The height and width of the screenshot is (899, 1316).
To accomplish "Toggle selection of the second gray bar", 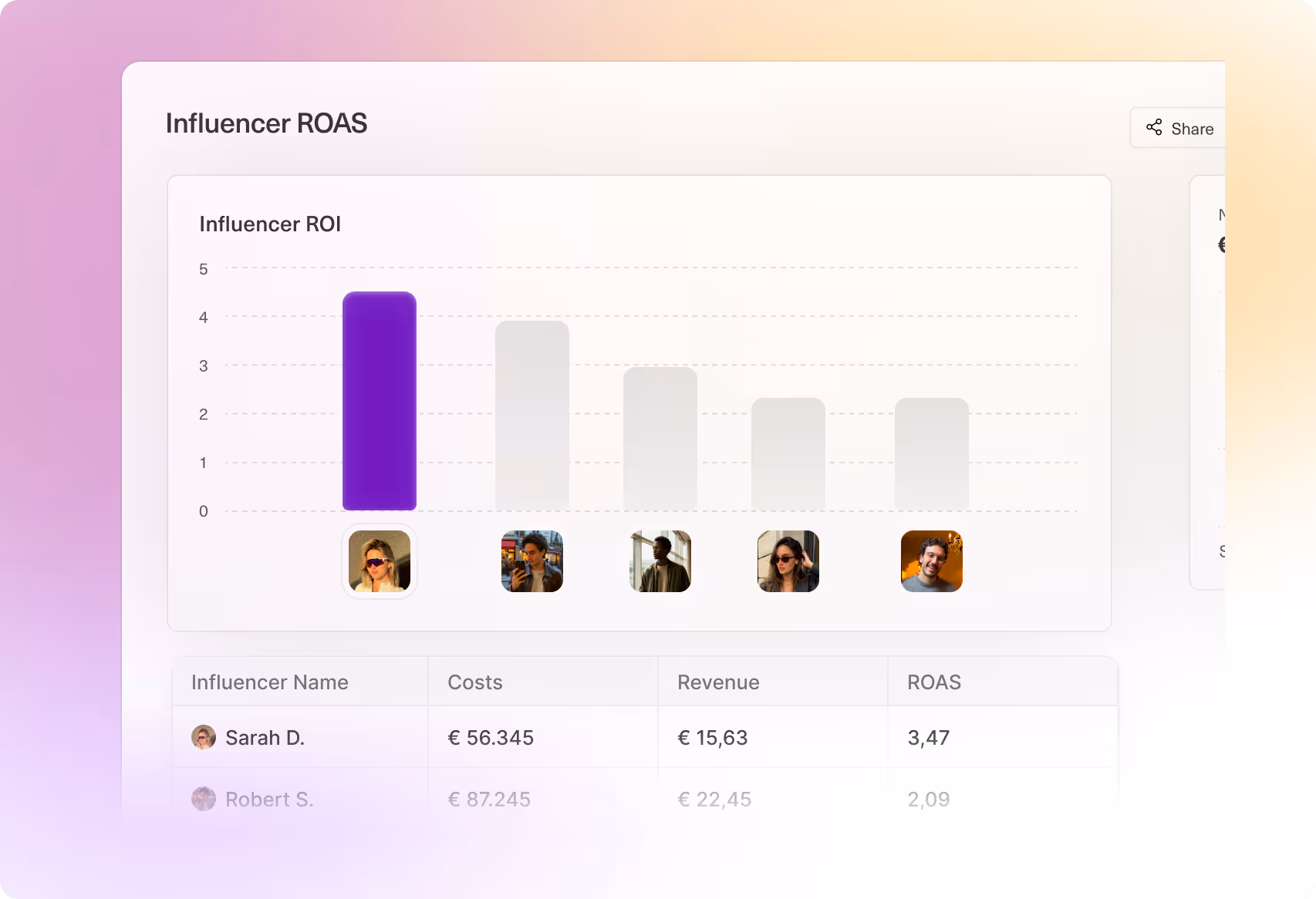I will (531, 416).
